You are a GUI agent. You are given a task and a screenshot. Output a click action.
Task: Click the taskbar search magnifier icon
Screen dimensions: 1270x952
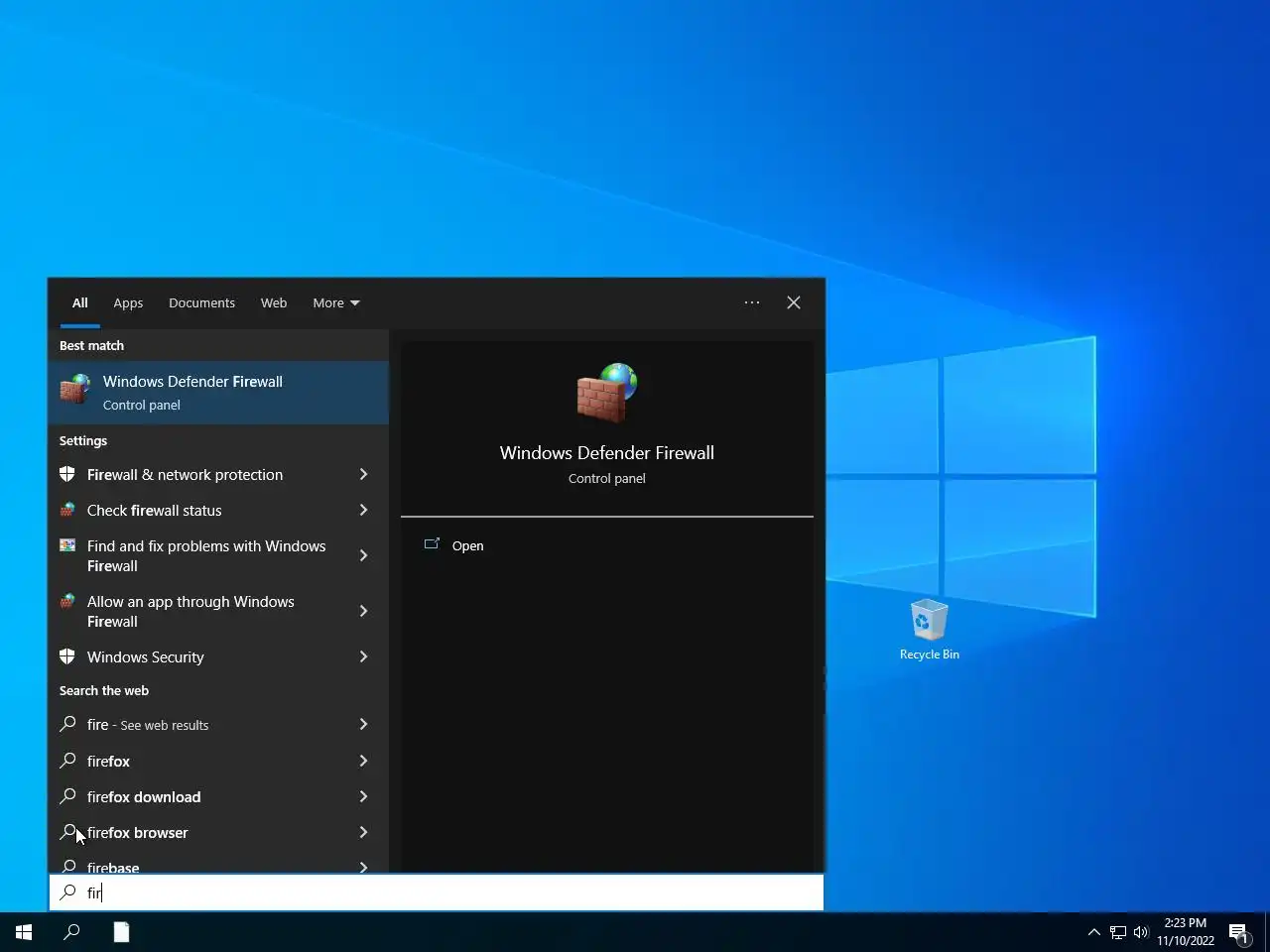[x=71, y=932]
